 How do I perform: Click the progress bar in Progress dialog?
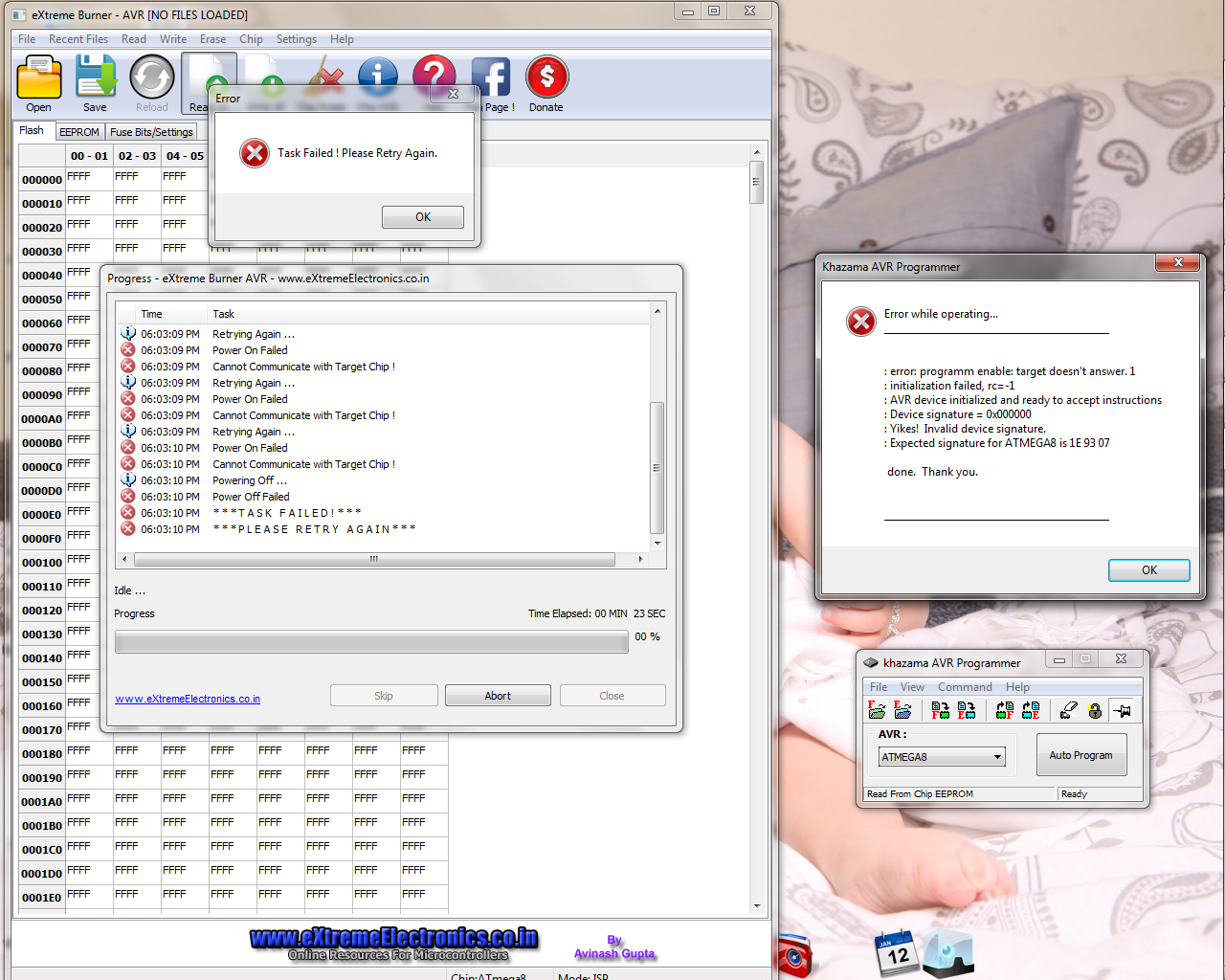coord(371,642)
